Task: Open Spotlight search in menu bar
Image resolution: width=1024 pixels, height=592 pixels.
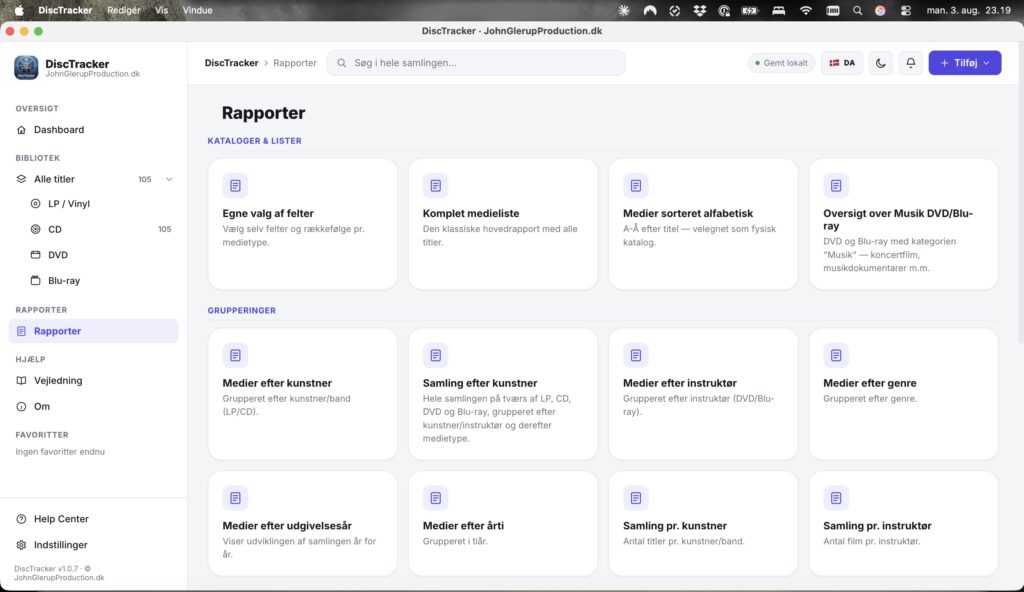Action: (x=857, y=10)
